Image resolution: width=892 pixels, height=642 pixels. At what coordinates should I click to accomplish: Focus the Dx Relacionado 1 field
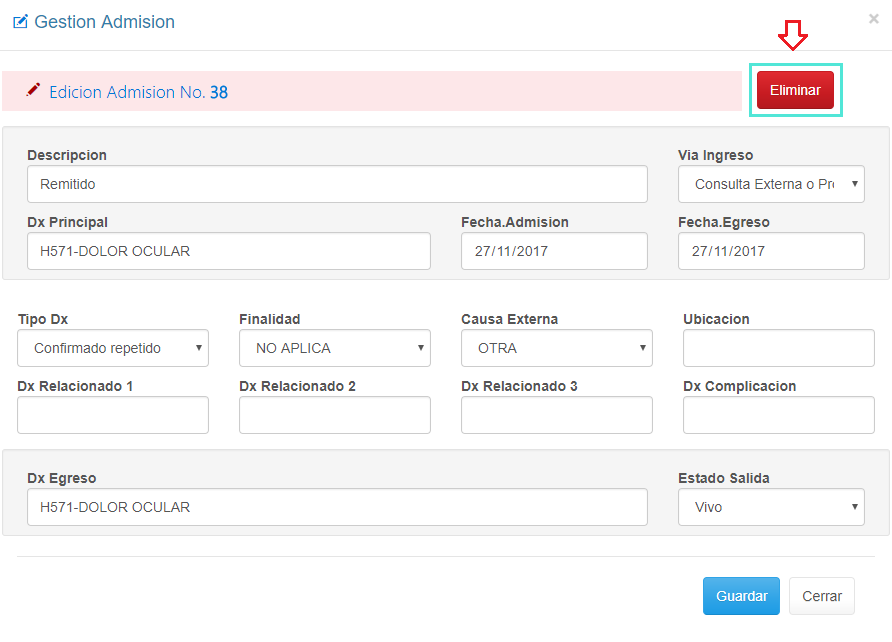pyautogui.click(x=113, y=415)
